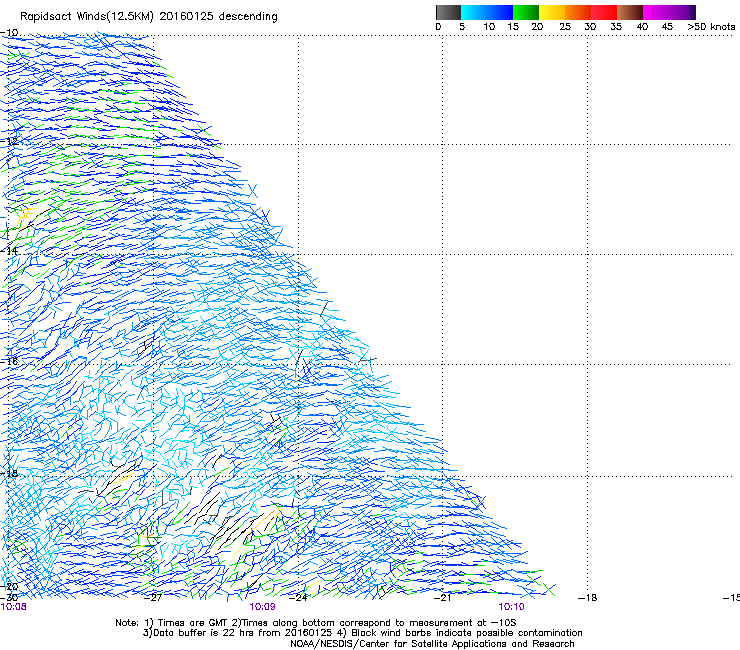Select the cyan-blue 5-15 knots color segment
Viewport: 740px width, 650px height.
(487, 12)
